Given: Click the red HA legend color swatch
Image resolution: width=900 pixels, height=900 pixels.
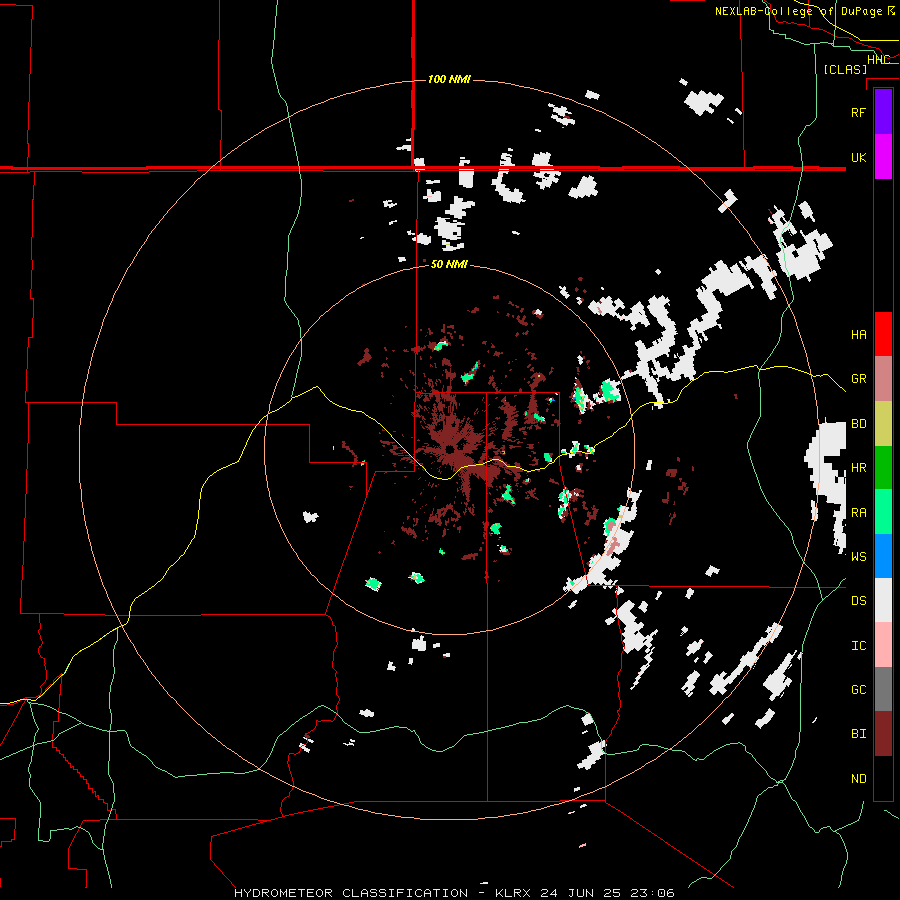Looking at the screenshot, I should (x=883, y=334).
